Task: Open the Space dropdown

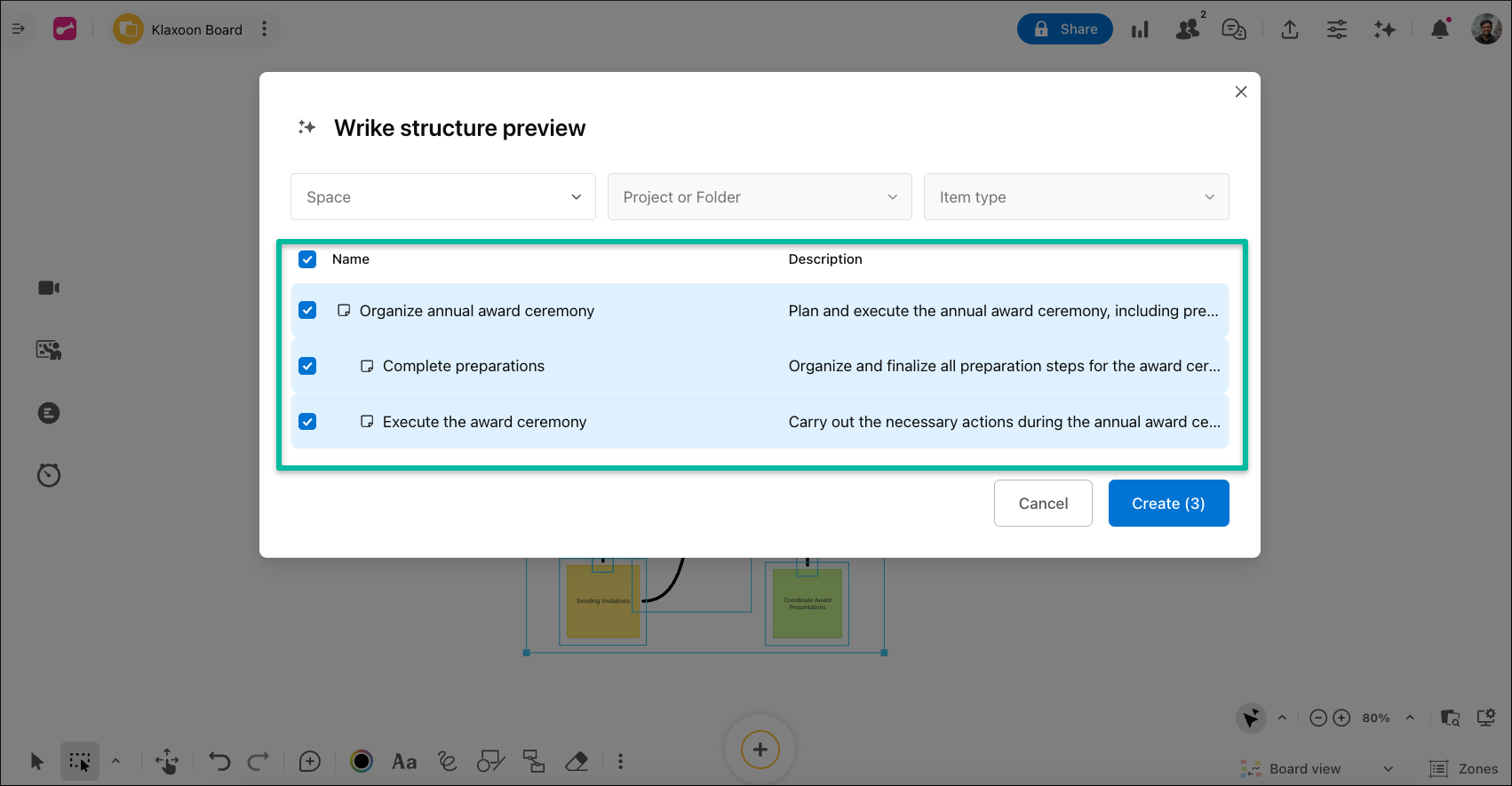Action: [x=442, y=197]
